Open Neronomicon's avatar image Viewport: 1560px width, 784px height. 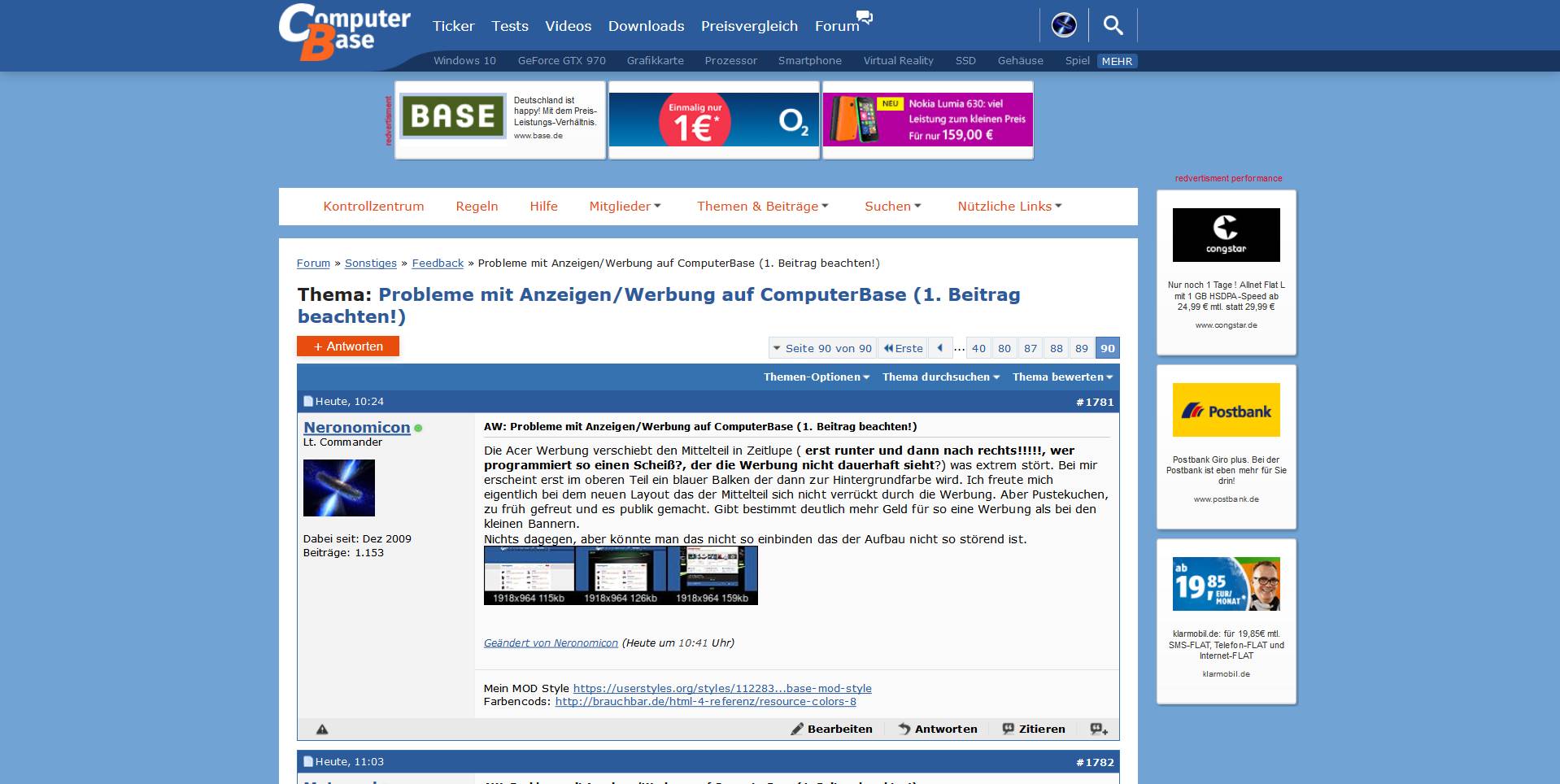tap(339, 488)
